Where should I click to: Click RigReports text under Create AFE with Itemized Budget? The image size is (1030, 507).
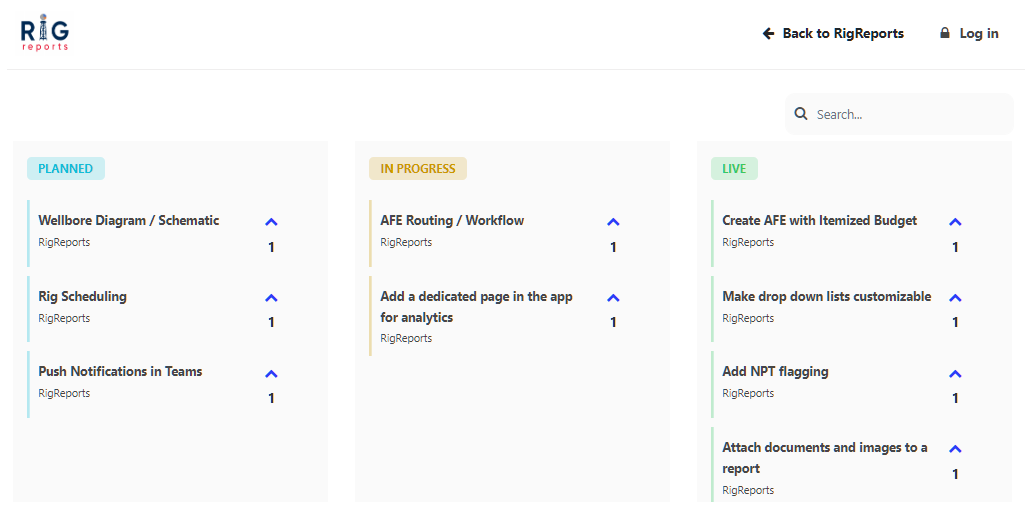(748, 242)
